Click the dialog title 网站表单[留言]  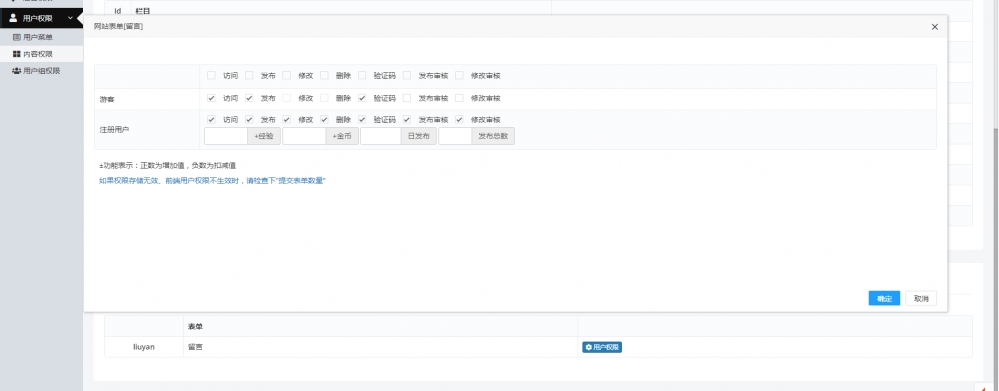click(118, 27)
